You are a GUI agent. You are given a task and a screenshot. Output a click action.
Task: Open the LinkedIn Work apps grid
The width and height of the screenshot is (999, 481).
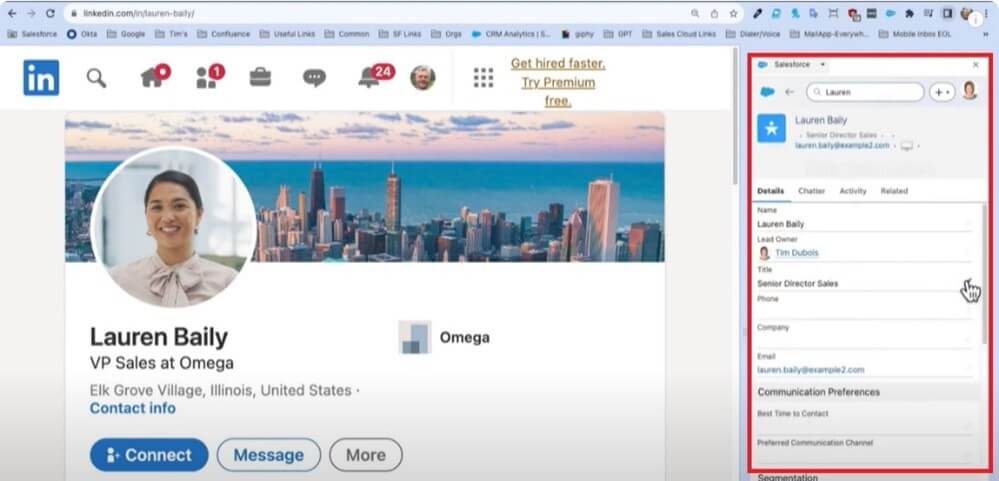(483, 78)
